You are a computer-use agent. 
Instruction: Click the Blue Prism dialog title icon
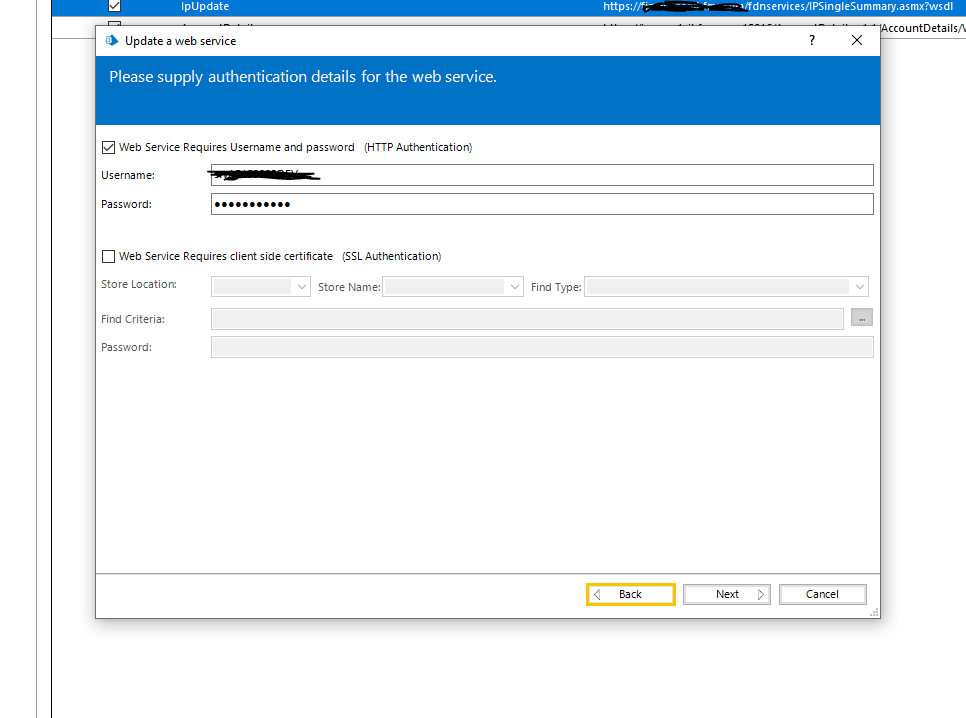click(112, 41)
